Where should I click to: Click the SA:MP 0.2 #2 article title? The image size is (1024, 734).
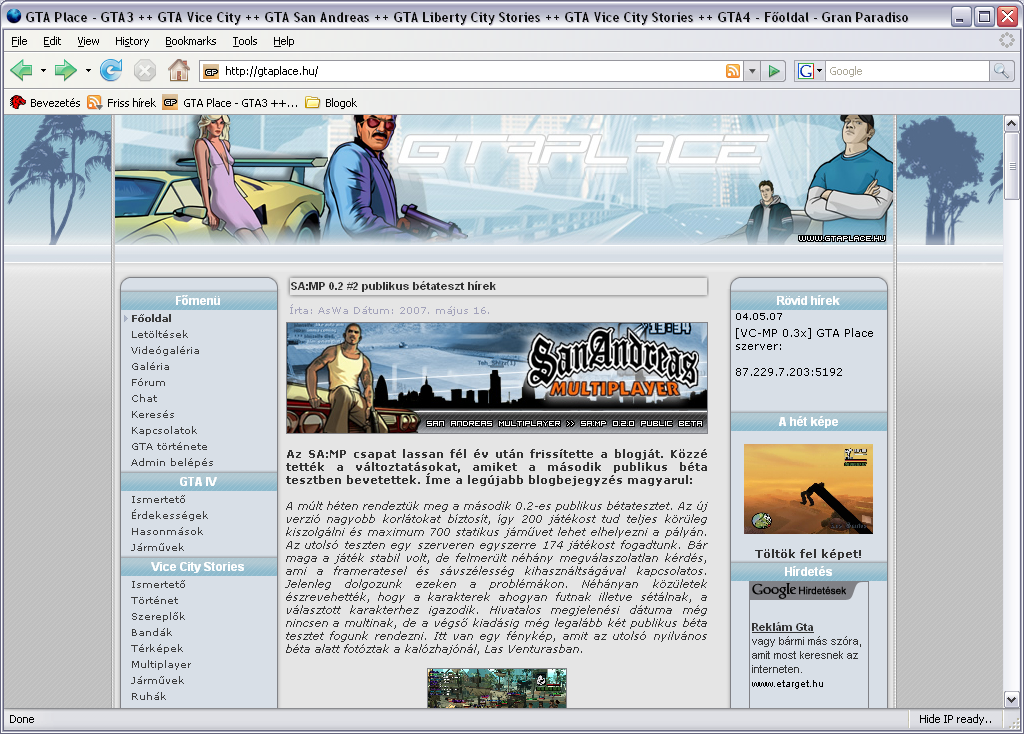pyautogui.click(x=392, y=286)
